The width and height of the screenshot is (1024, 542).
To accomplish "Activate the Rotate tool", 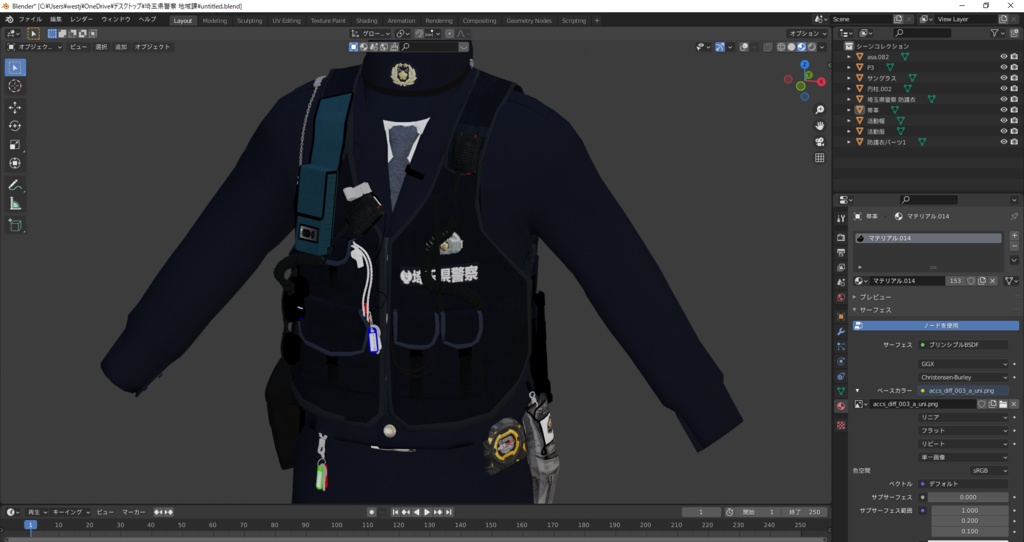I will tap(15, 126).
